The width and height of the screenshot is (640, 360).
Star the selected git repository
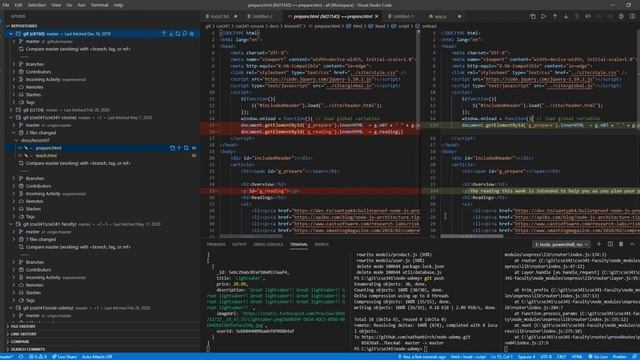(x=192, y=34)
